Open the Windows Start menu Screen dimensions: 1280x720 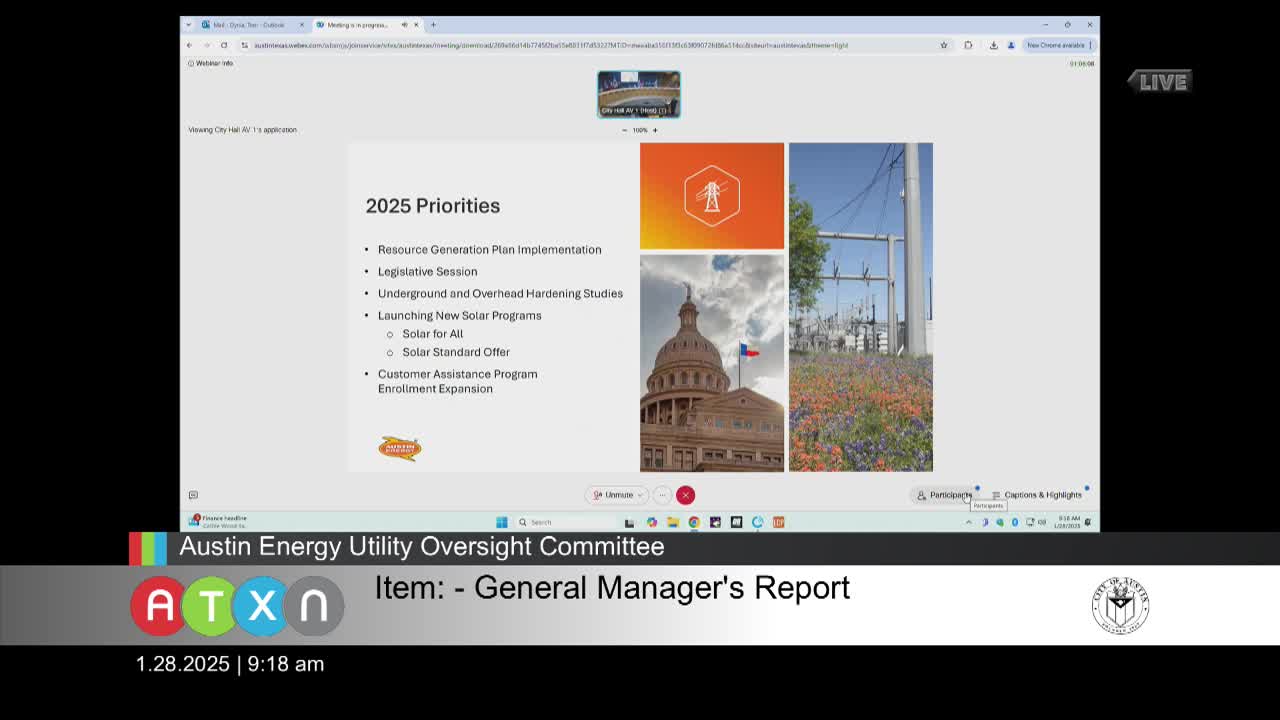click(502, 522)
